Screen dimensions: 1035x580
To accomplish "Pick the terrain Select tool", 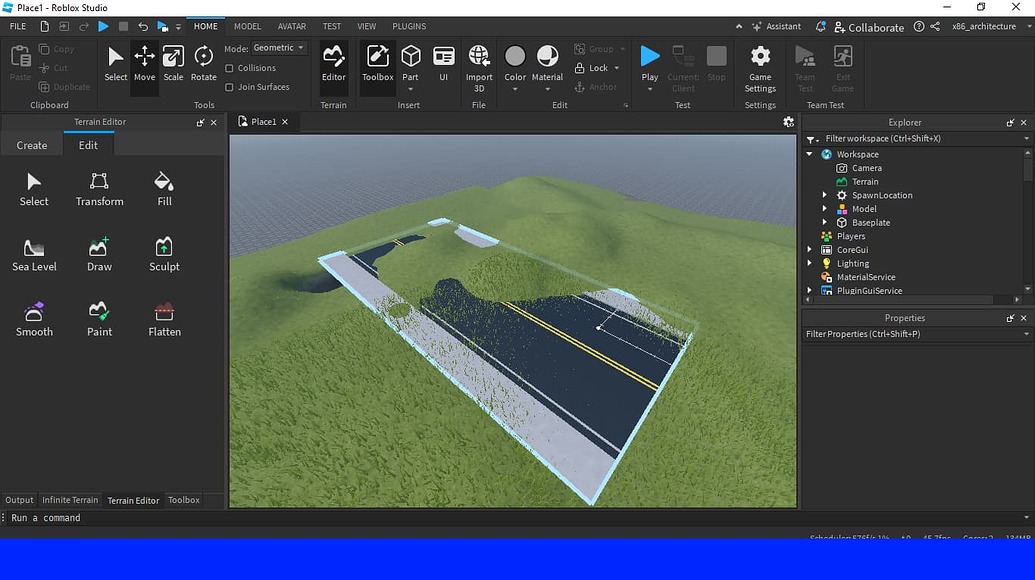I will pyautogui.click(x=34, y=189).
